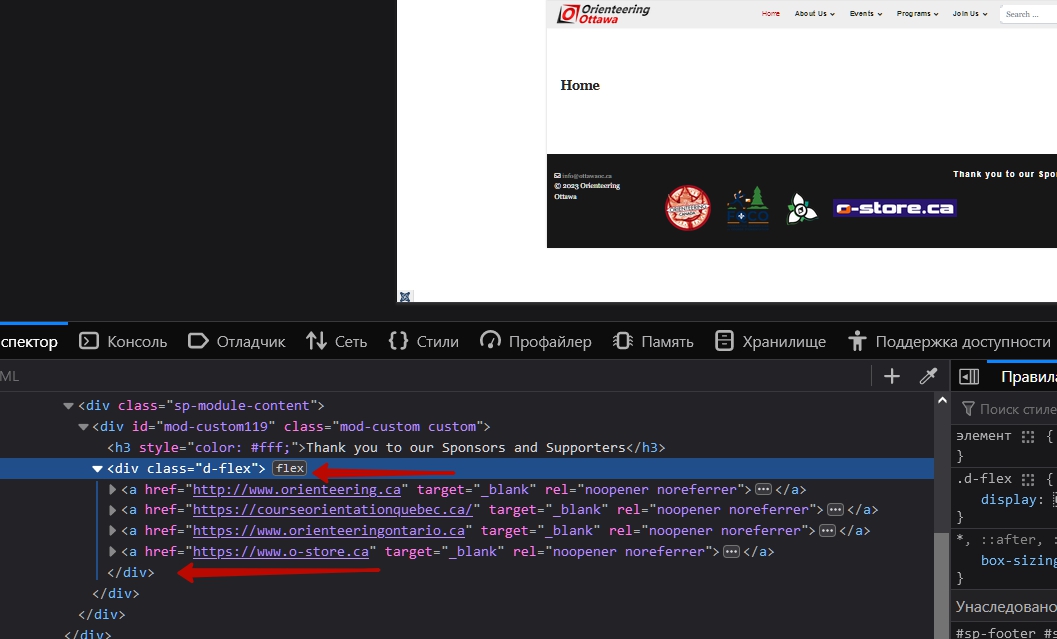Click the Orienteering Canada sponsor logo
The width and height of the screenshot is (1057, 639).
click(688, 208)
